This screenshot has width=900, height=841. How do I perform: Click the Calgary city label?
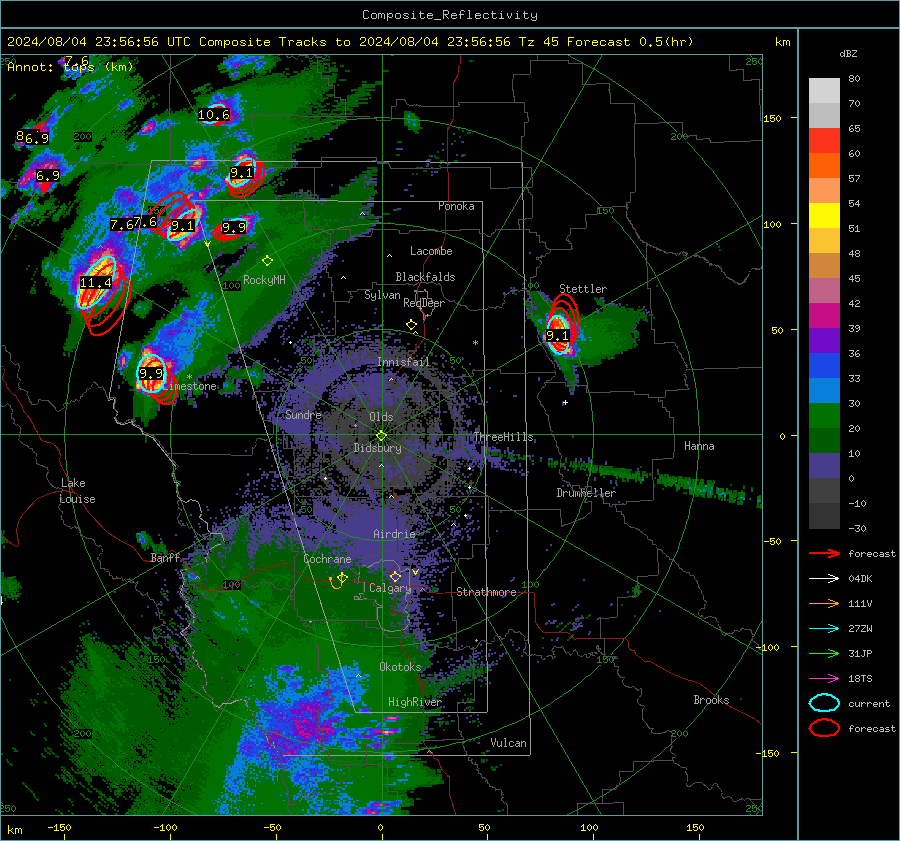(x=390, y=588)
